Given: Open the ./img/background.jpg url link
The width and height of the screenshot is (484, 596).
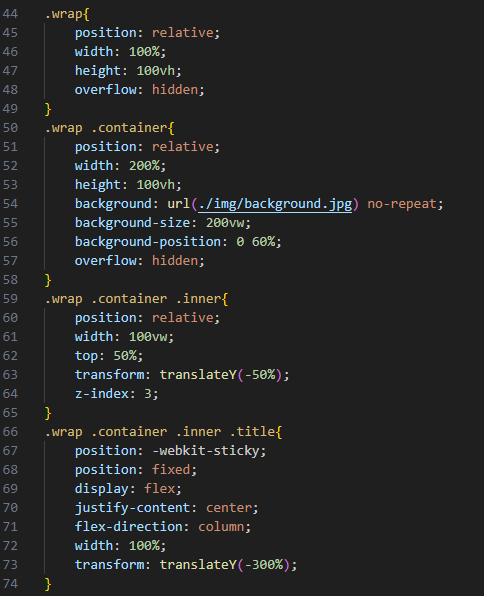Looking at the screenshot, I should (x=275, y=204).
